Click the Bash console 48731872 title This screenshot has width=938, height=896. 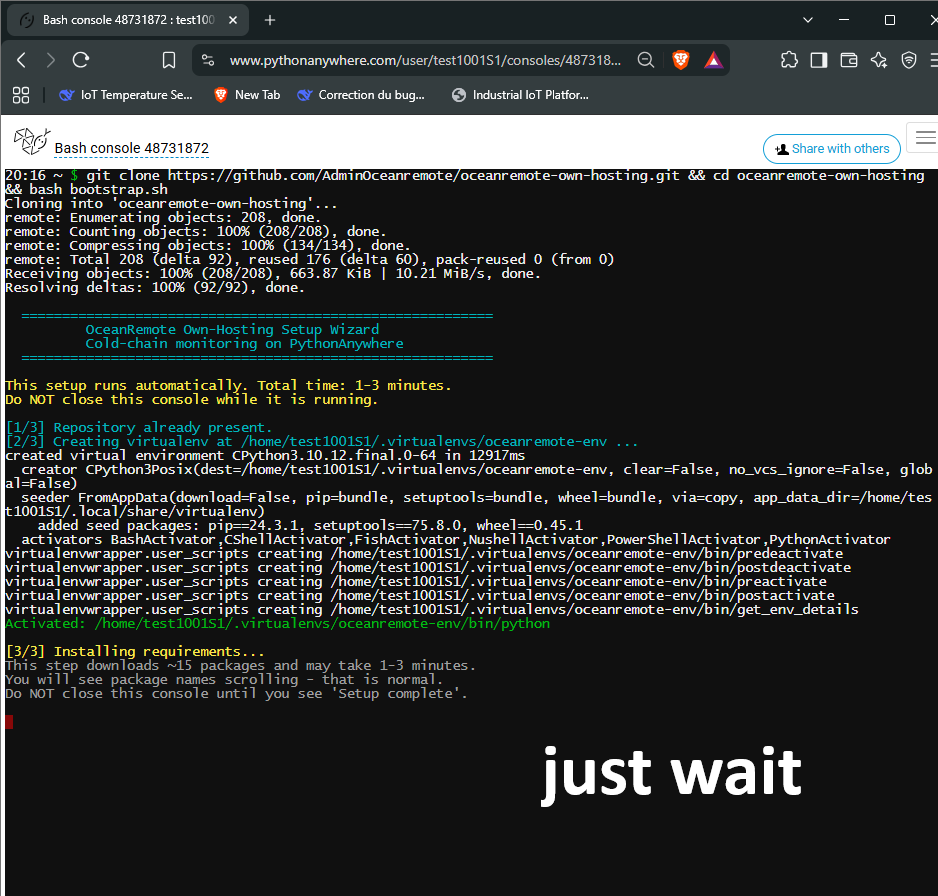132,148
